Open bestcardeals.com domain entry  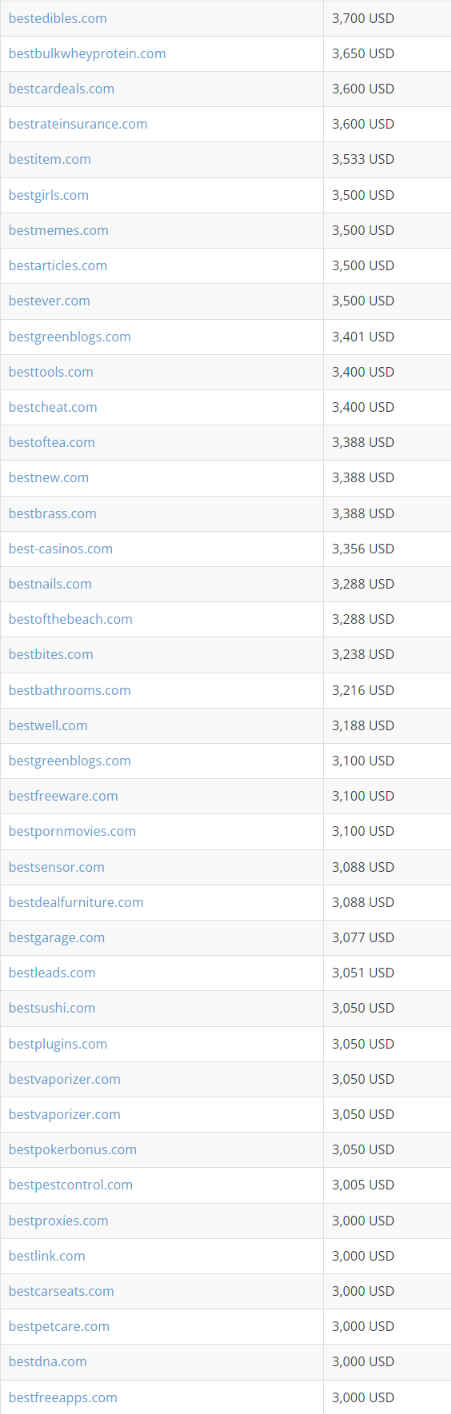[x=61, y=88]
